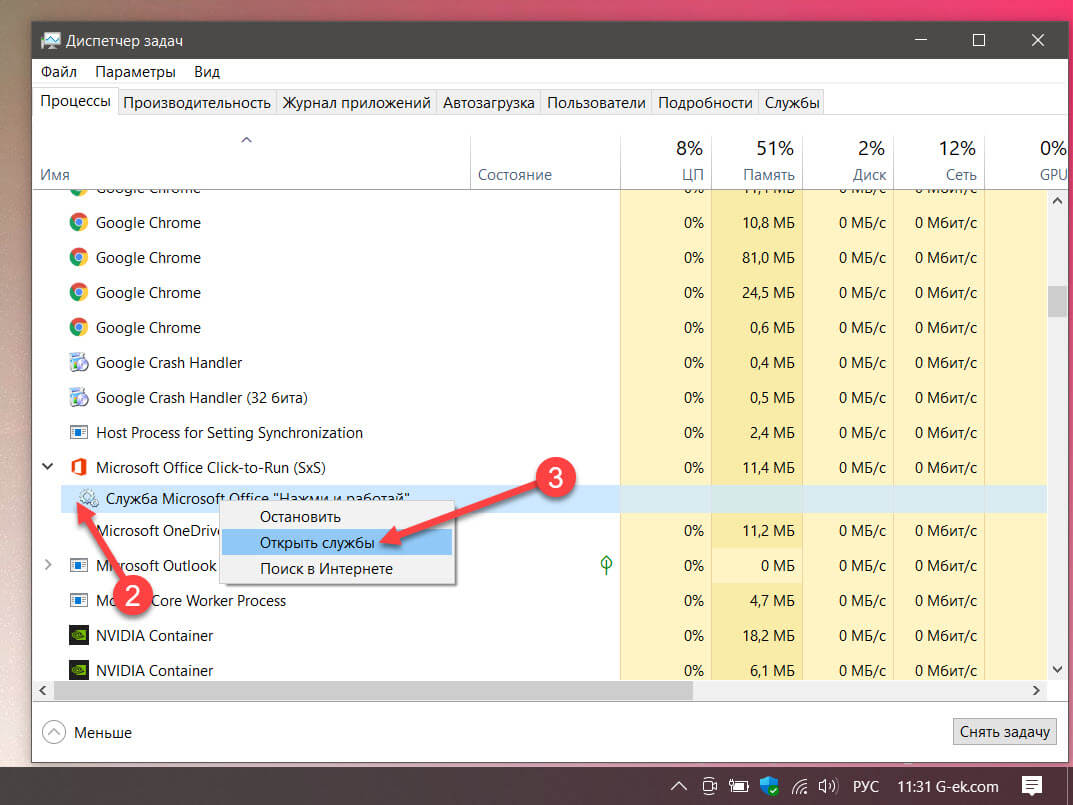Choose Остановить in the context menu
Screen dimensions: 1073x805
point(337,517)
